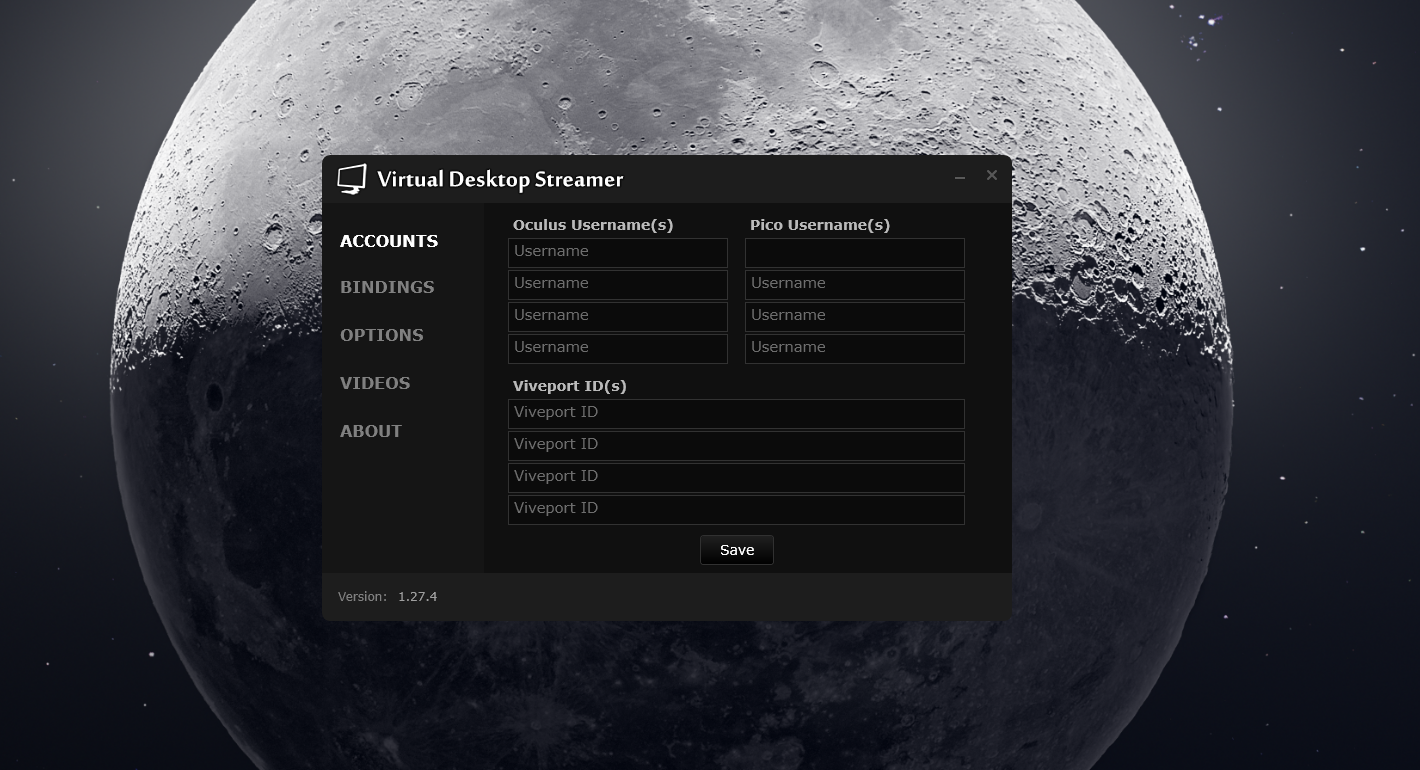Go to the VIDEOS section

coord(375,383)
